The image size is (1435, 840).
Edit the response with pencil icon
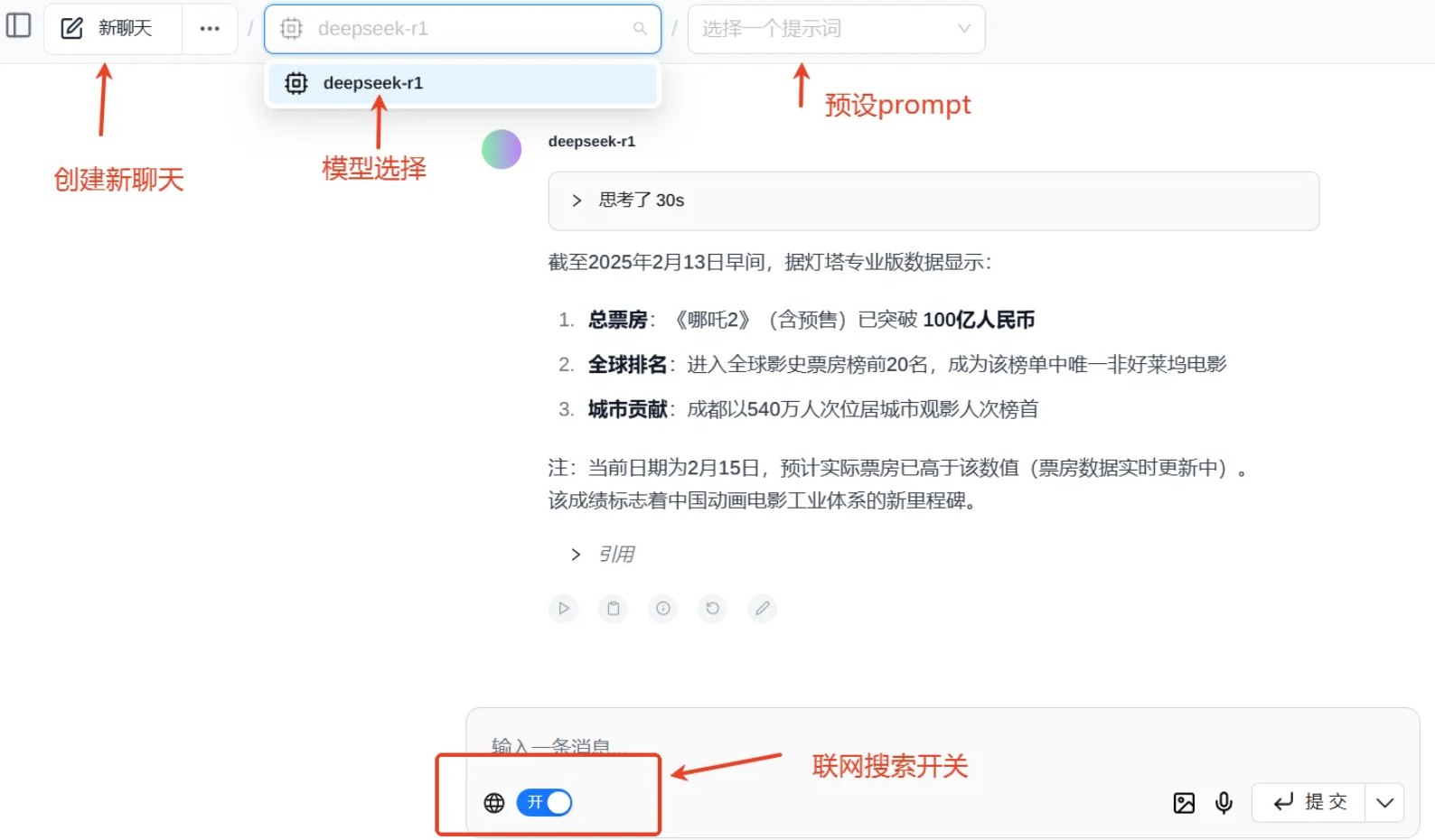tap(763, 609)
